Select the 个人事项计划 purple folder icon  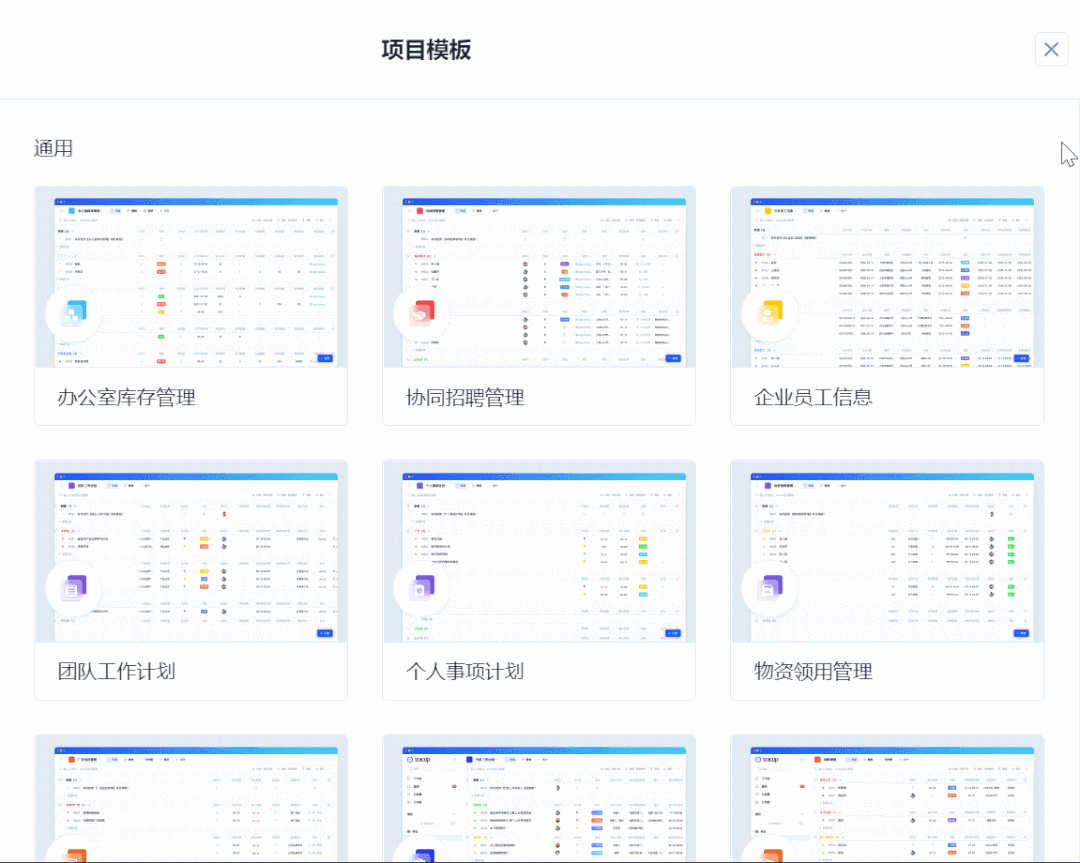coord(422,588)
